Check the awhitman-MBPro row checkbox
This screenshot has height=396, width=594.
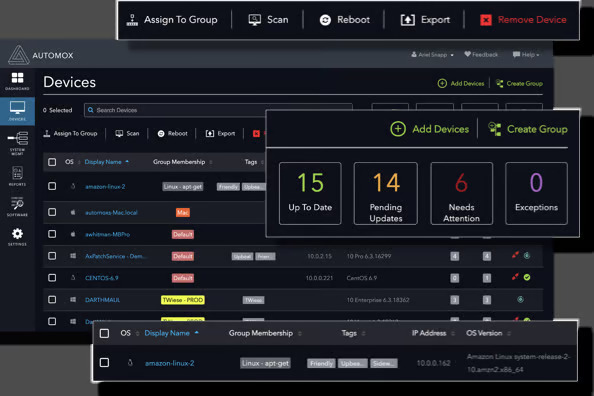pyautogui.click(x=52, y=234)
